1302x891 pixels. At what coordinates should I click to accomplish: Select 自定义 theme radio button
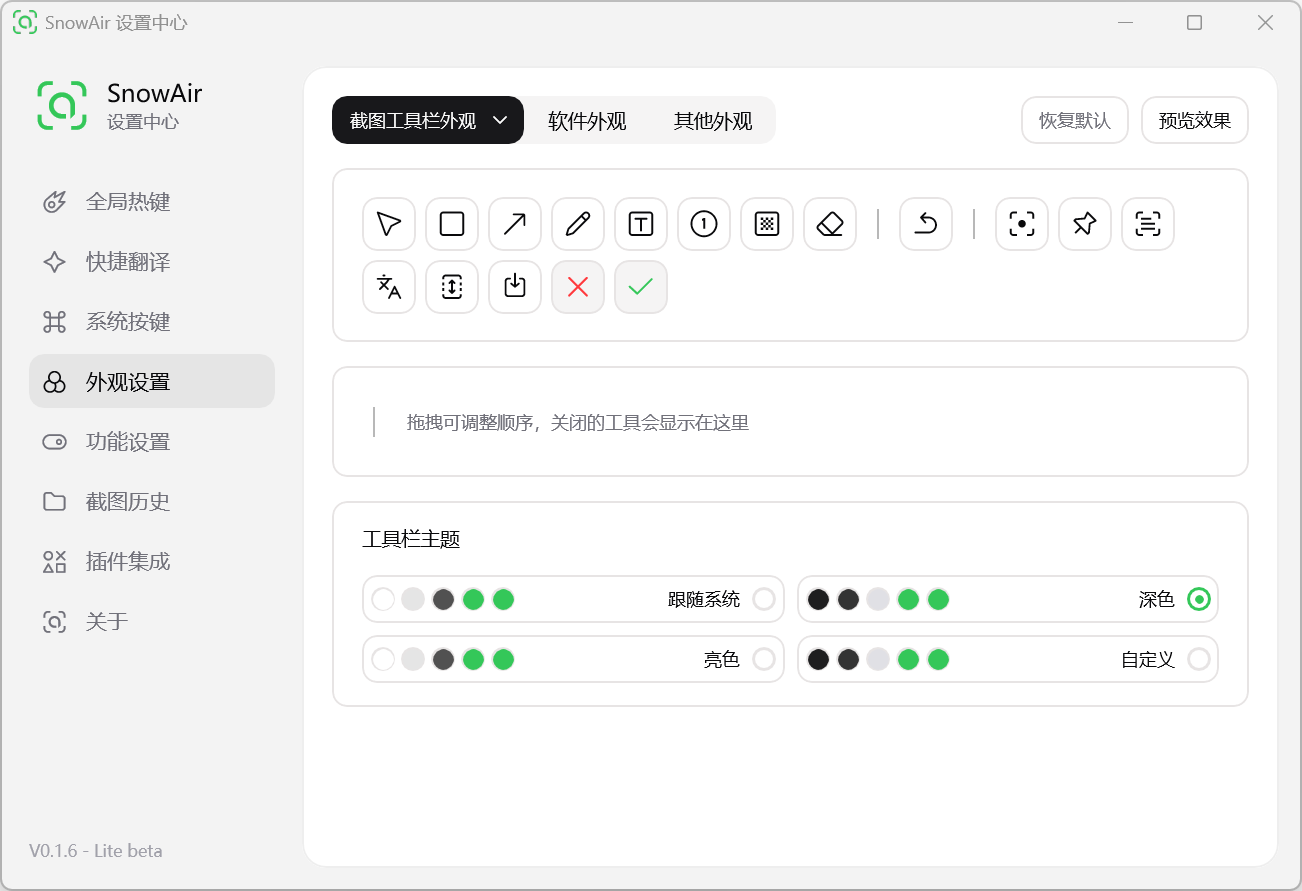click(1199, 659)
